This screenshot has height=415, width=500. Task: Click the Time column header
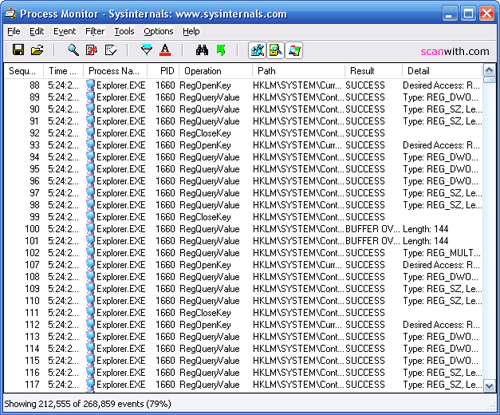coord(63,71)
